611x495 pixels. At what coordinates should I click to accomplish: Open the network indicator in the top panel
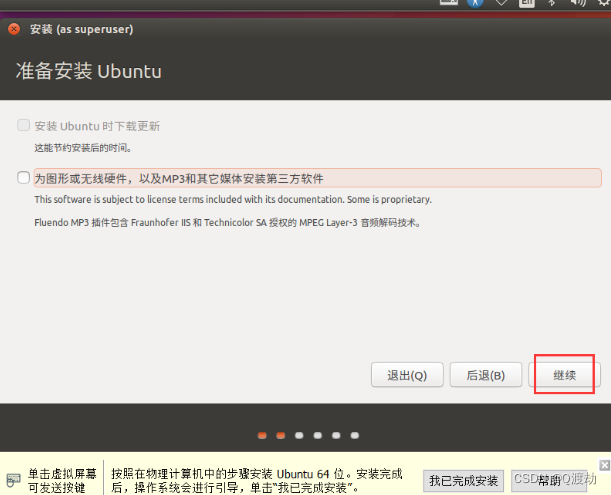[x=501, y=3]
